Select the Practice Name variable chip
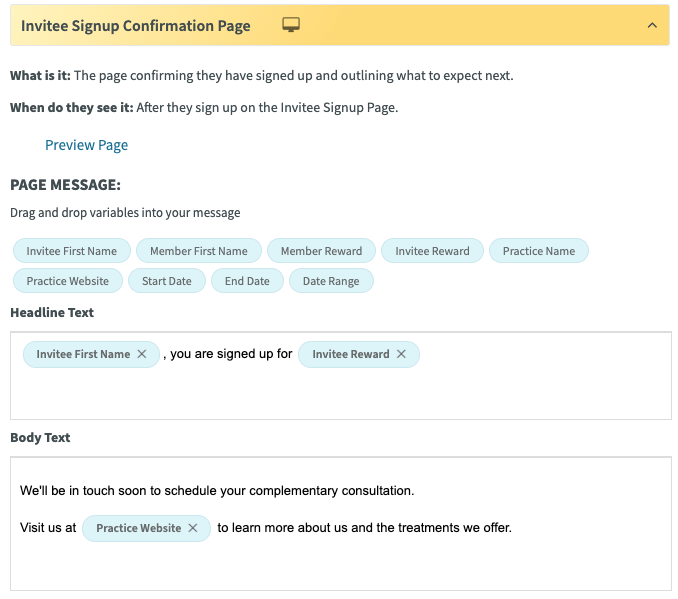Image resolution: width=678 pixels, height=599 pixels. tap(539, 251)
